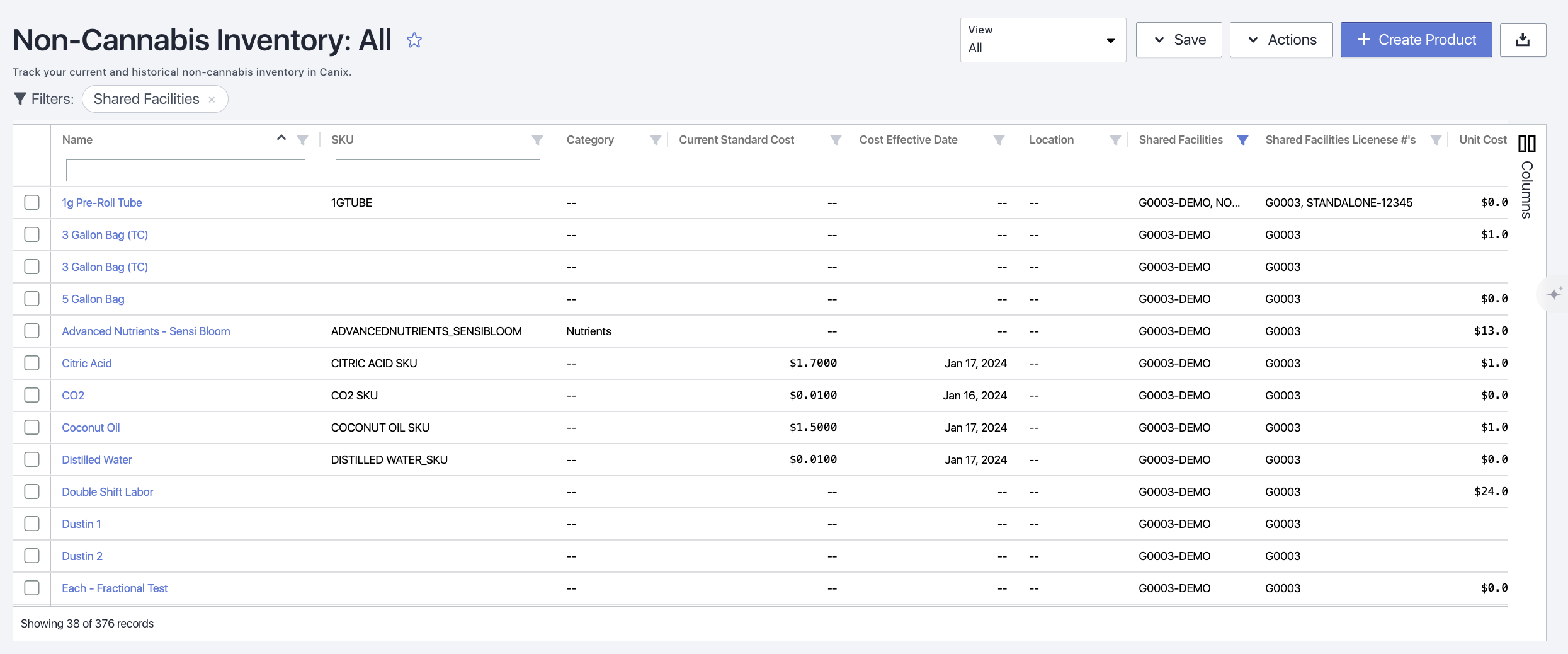Open the Name column filter icon

coord(303,140)
